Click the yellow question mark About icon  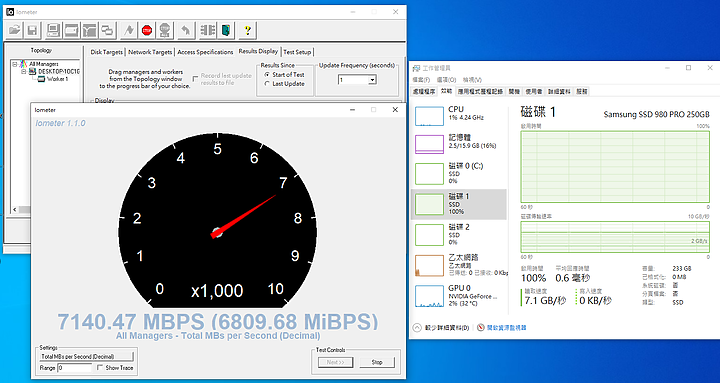click(x=248, y=30)
